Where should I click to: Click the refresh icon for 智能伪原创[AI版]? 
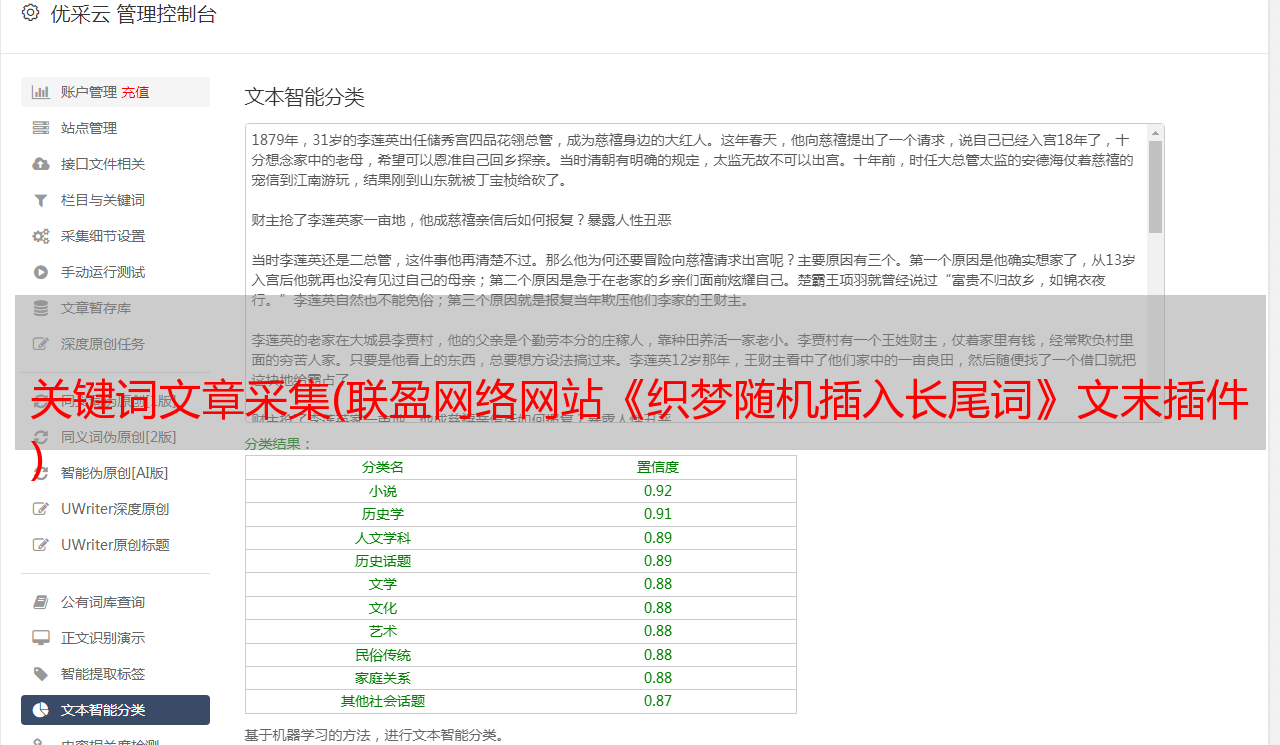click(41, 473)
